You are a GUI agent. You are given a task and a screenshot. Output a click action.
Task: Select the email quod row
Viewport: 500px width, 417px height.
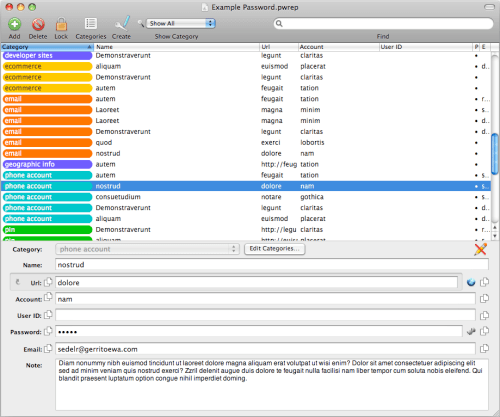coord(246,142)
